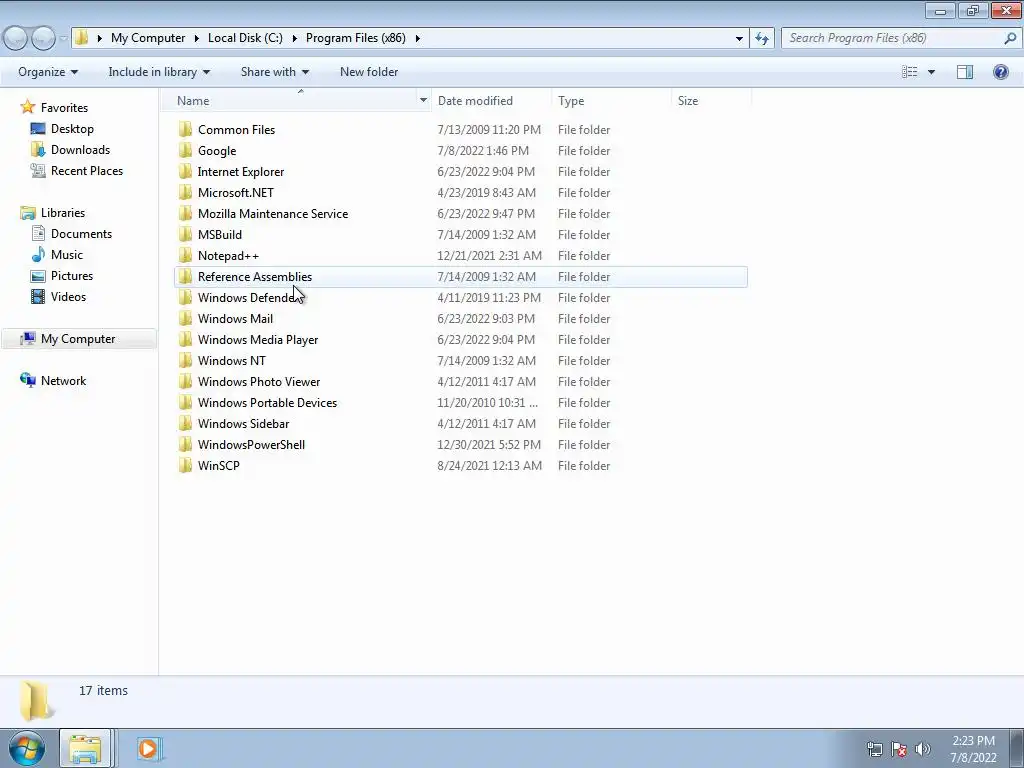
Task: Expand the arrow after Program Files (x86) breadcrumb
Action: pyautogui.click(x=417, y=38)
